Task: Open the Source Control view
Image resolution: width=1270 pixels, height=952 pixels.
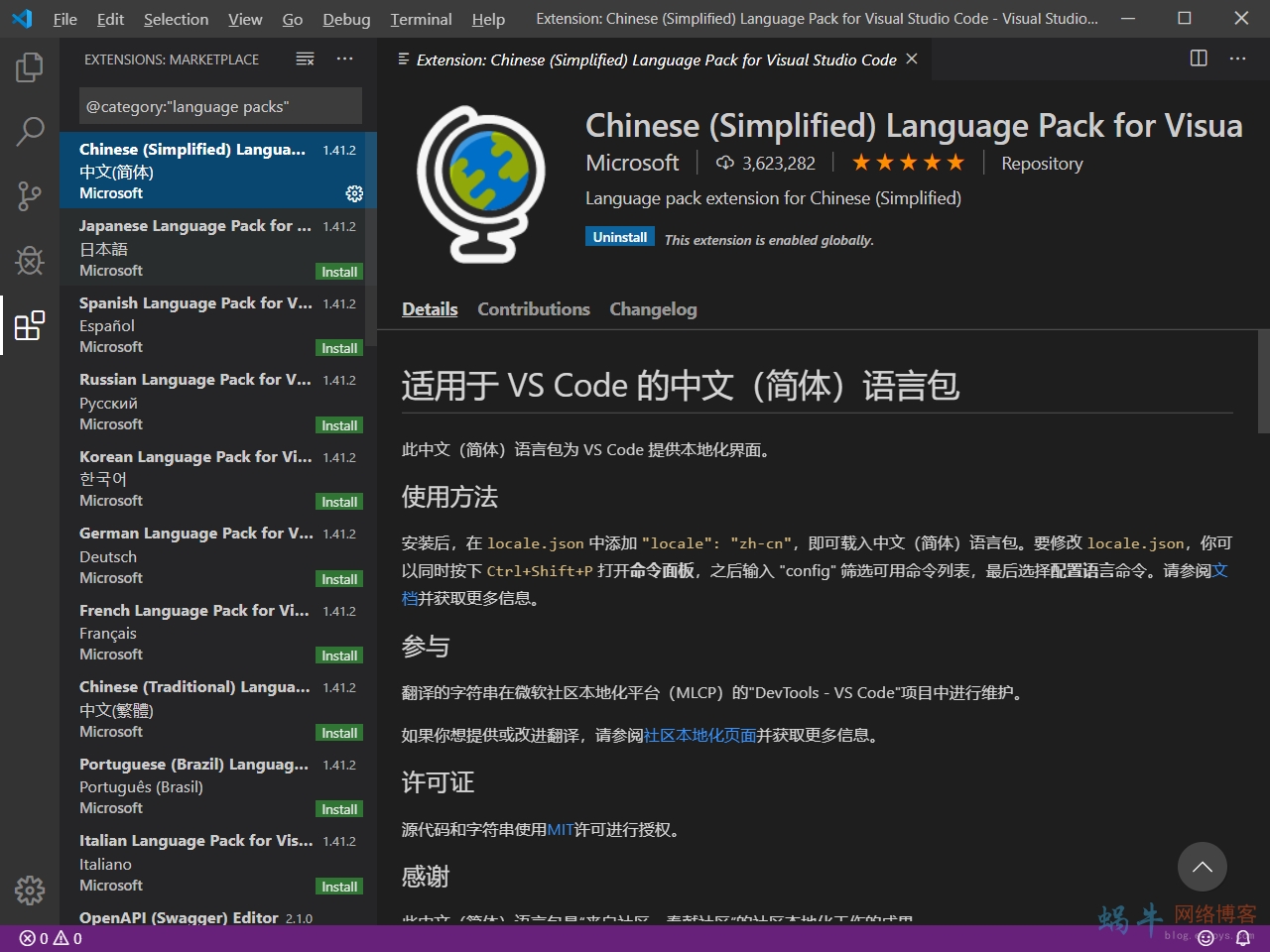Action: tap(30, 195)
